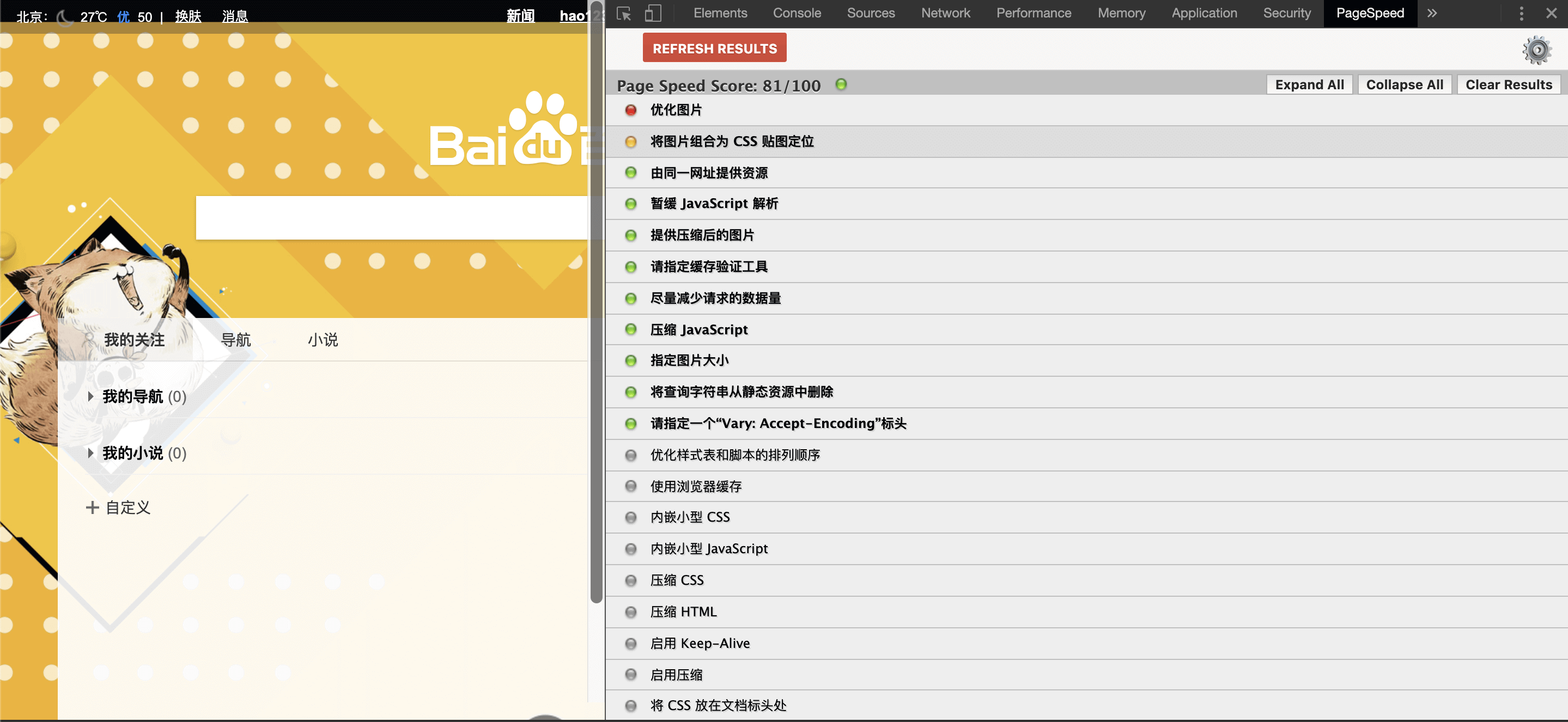Click the Clear Results button
1568x722 pixels.
(1509, 84)
